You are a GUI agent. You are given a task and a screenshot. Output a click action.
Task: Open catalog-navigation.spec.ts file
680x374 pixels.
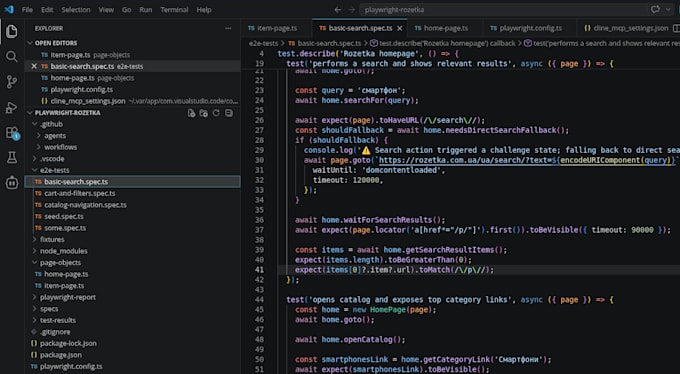click(85, 205)
